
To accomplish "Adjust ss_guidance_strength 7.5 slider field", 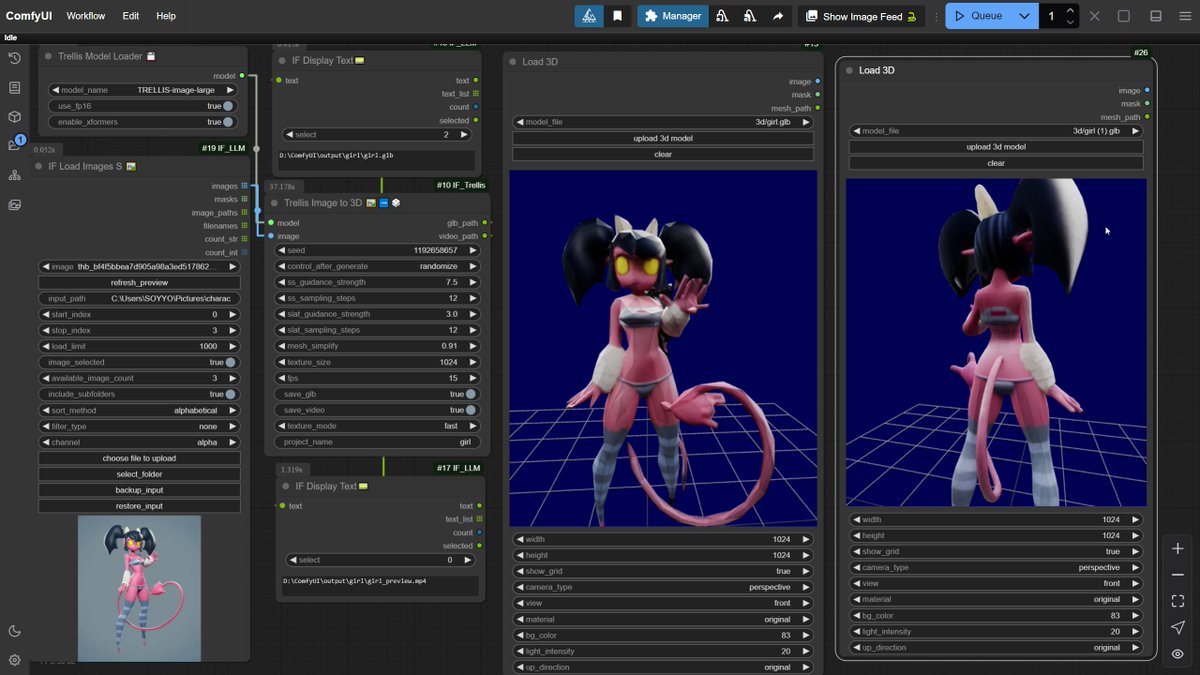I will point(378,282).
